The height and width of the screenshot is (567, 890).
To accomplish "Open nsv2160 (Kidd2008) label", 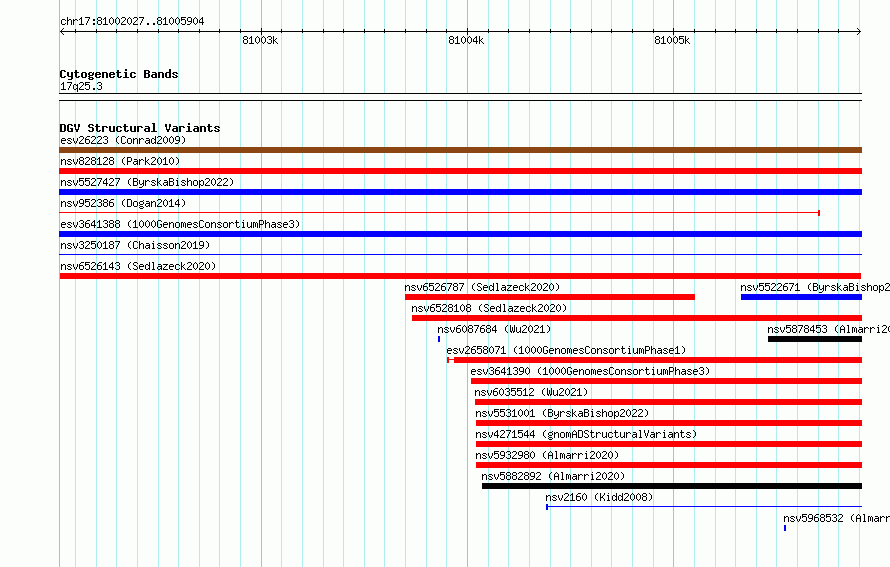I will 599,497.
